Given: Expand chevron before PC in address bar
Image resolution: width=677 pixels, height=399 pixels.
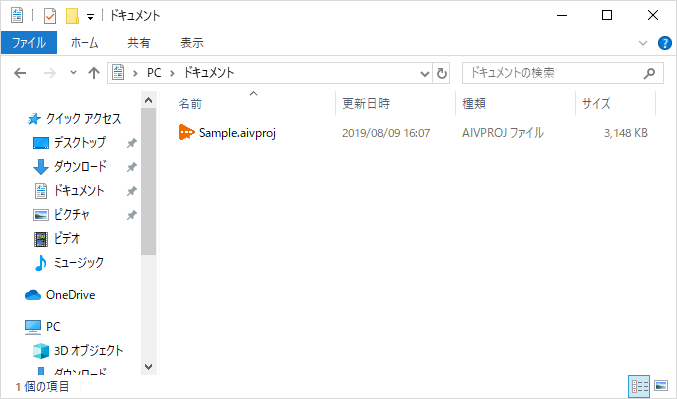Looking at the screenshot, I should click(135, 73).
